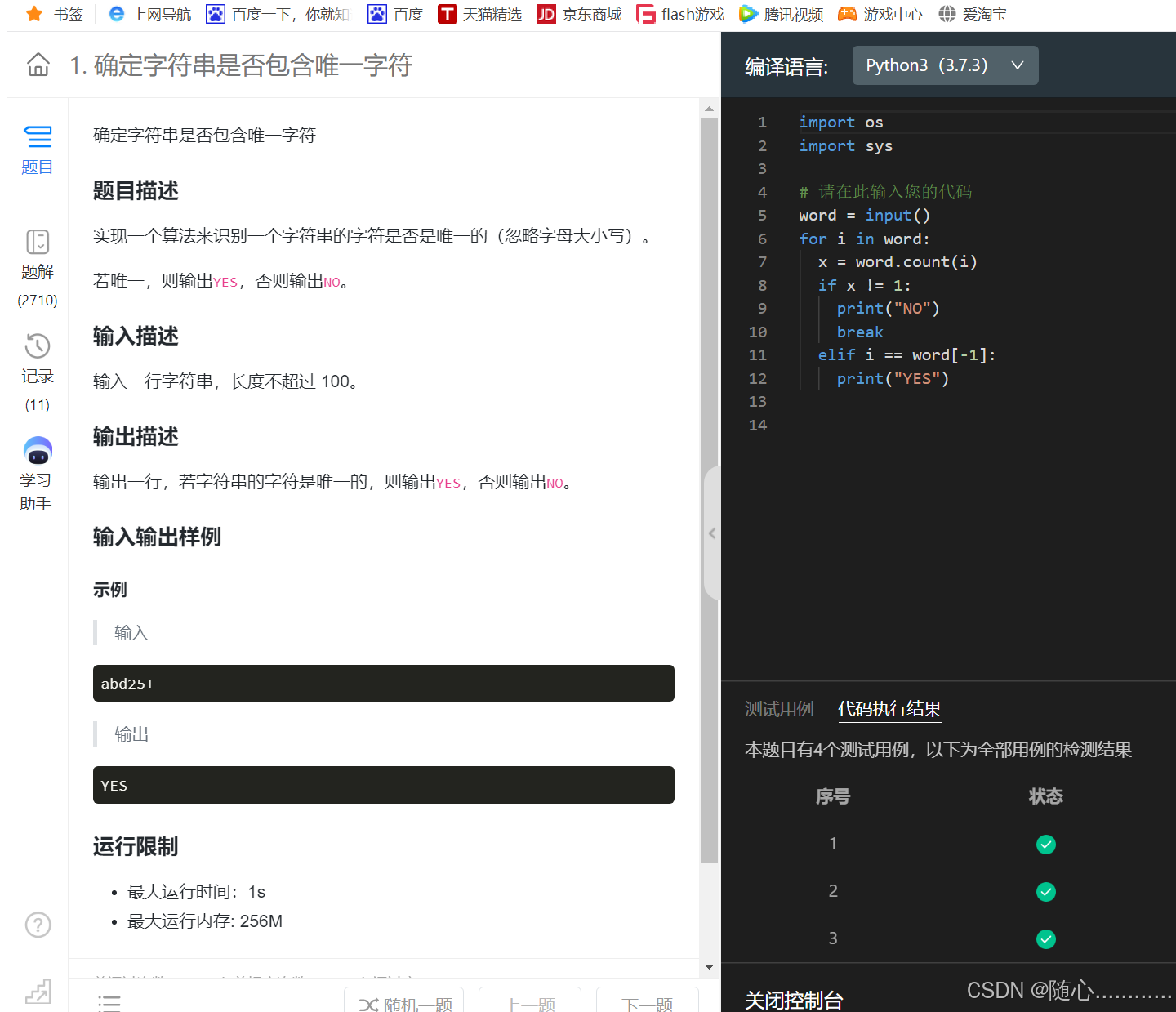Open the 天猫精选 bookmark

pyautogui.click(x=479, y=14)
